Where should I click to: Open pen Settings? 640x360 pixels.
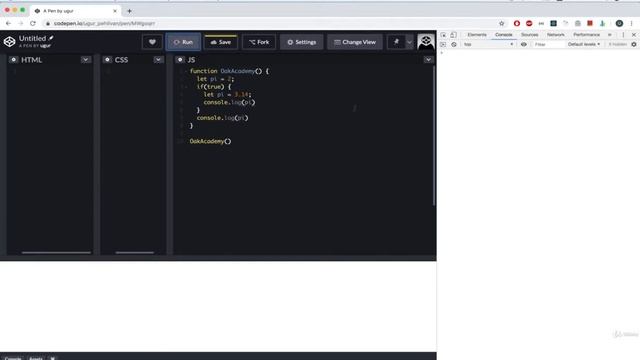(301, 42)
